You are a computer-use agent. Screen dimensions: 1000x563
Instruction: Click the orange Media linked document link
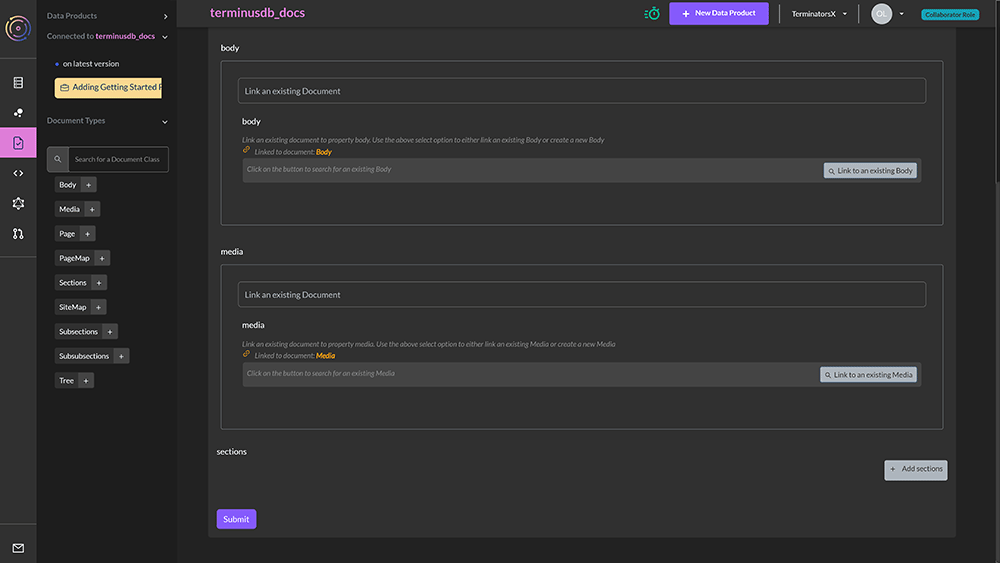click(x=325, y=356)
